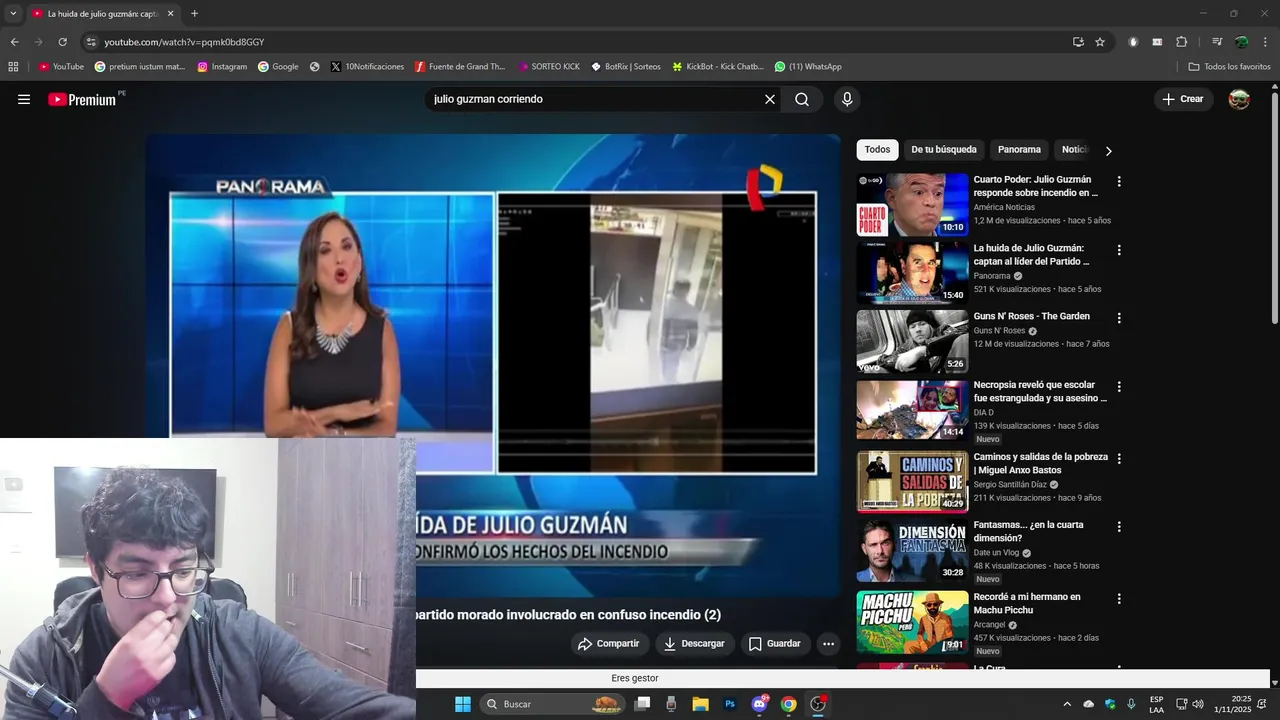The height and width of the screenshot is (720, 1280).
Task: Open Cuarto Poder: Julio Guzmán video thumbnail
Action: point(912,205)
